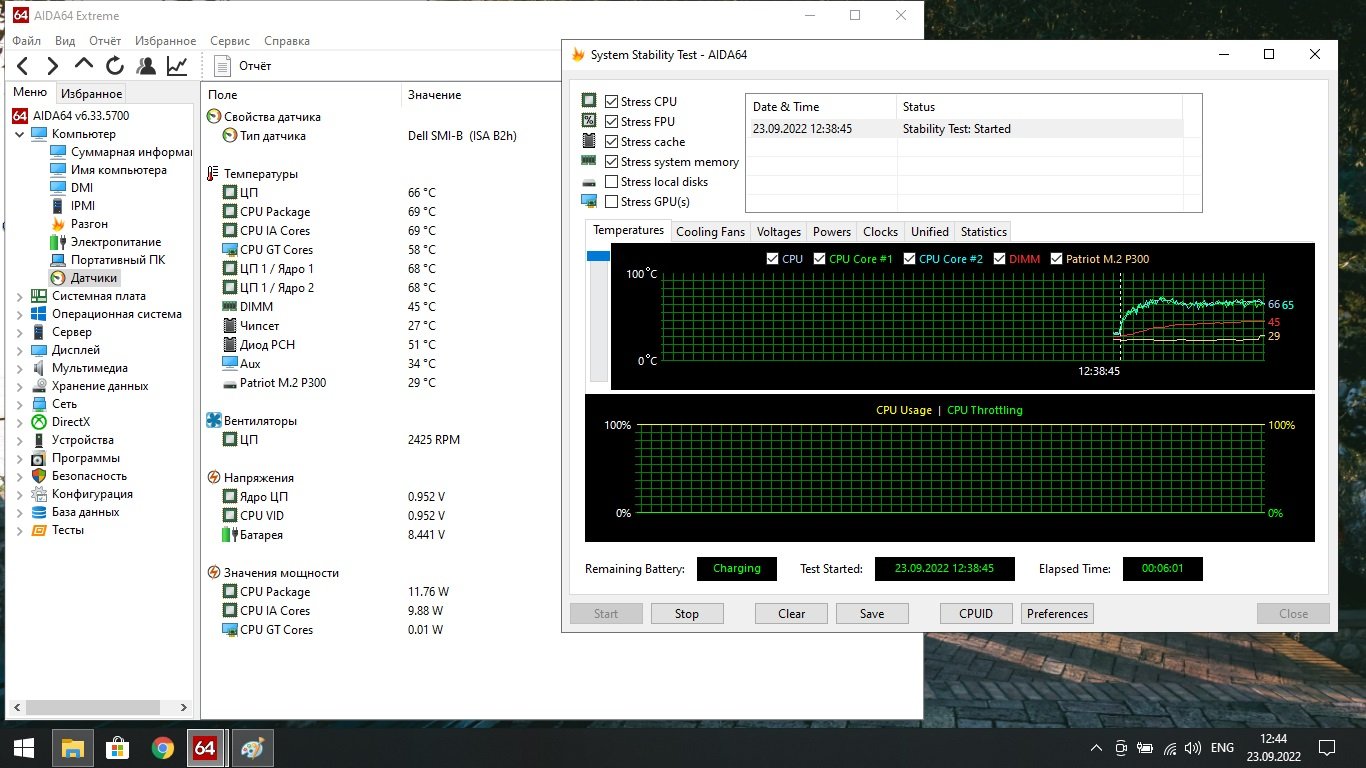Save the stability test results
Viewport: 1366px width, 768px height.
point(872,614)
